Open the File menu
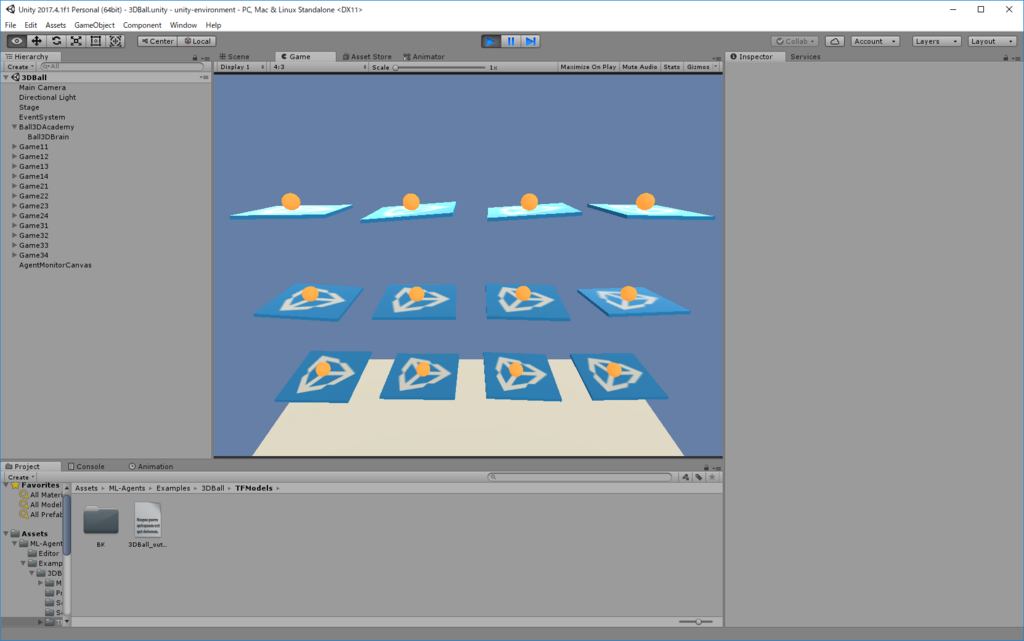1024x641 pixels. pyautogui.click(x=10, y=25)
